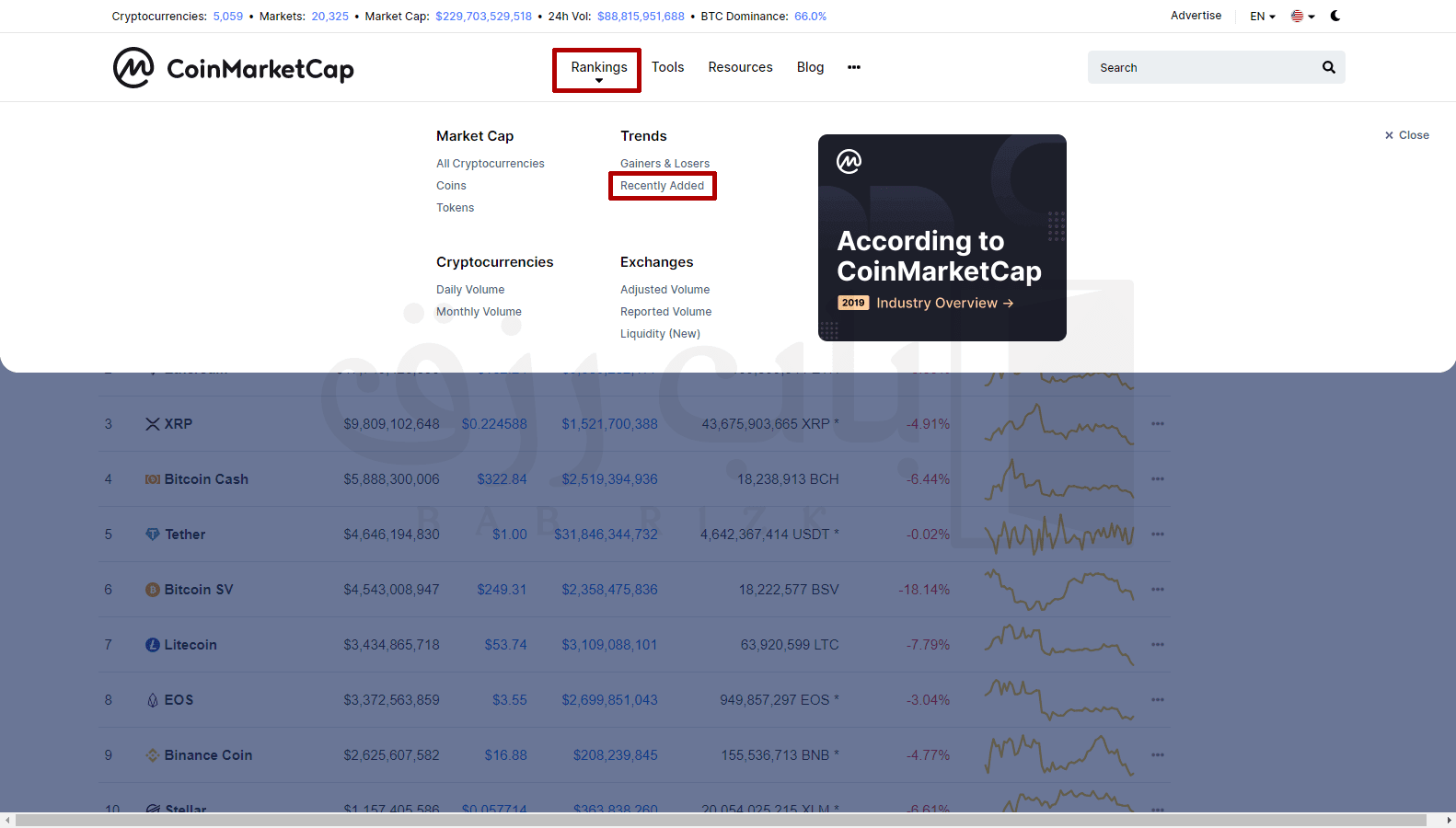The width and height of the screenshot is (1456, 828).
Task: Open the Blog menu item
Action: tap(810, 67)
